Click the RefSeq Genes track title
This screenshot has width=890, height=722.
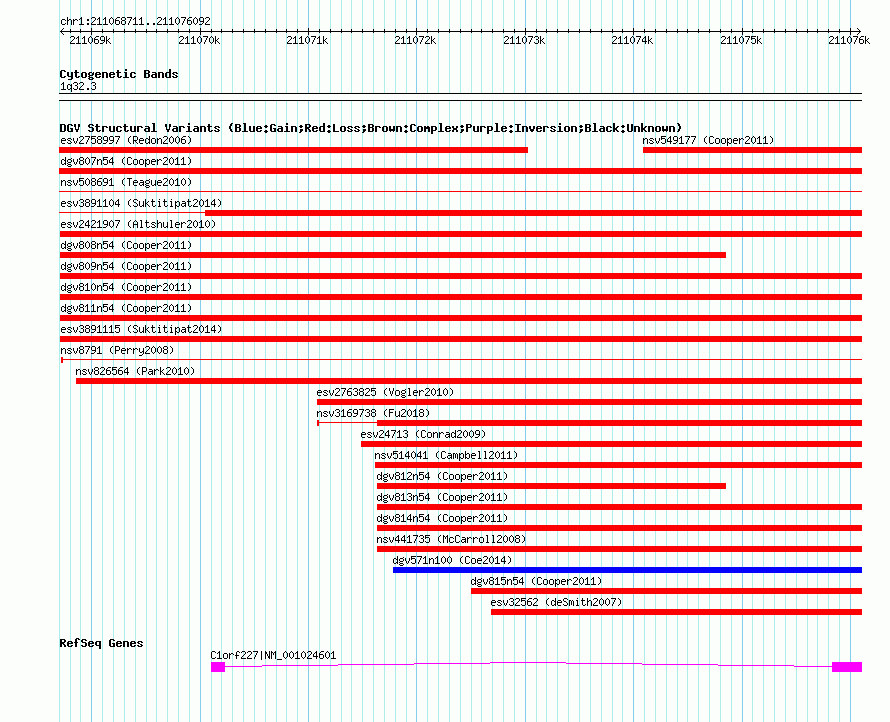click(x=102, y=643)
